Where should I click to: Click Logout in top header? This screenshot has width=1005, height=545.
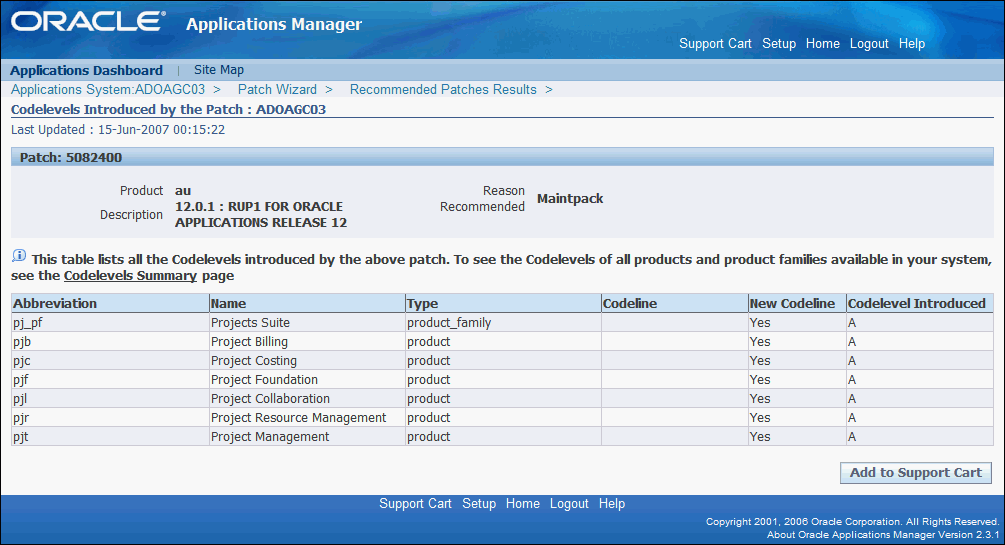click(869, 44)
